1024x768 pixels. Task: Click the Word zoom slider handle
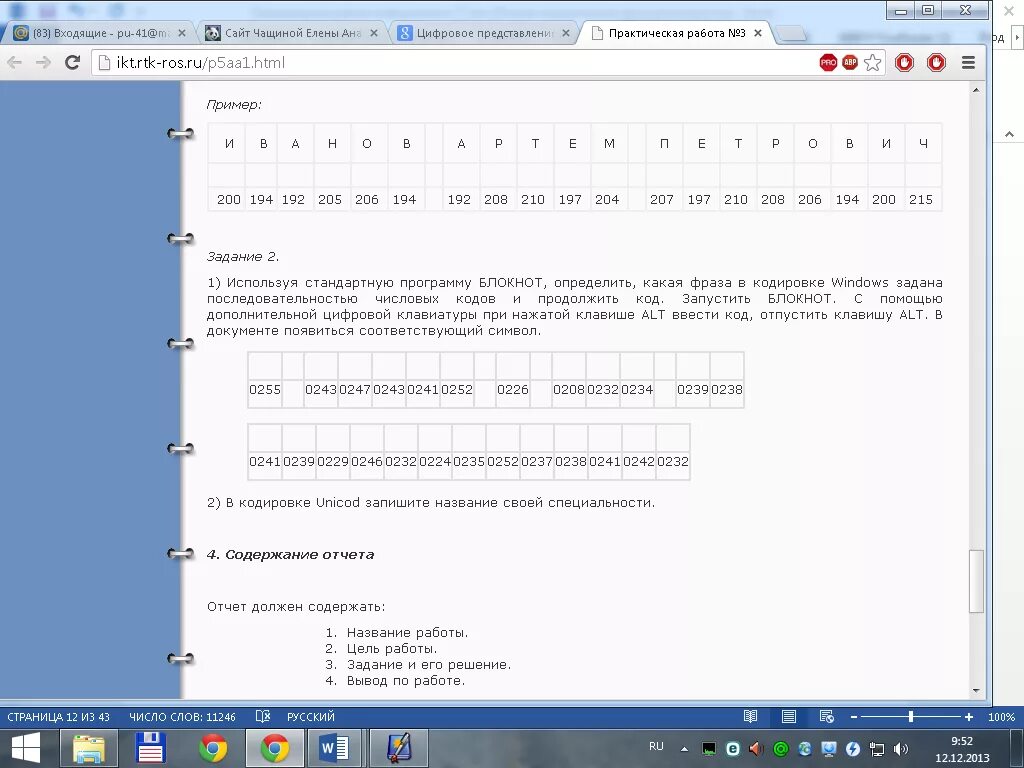coord(910,717)
